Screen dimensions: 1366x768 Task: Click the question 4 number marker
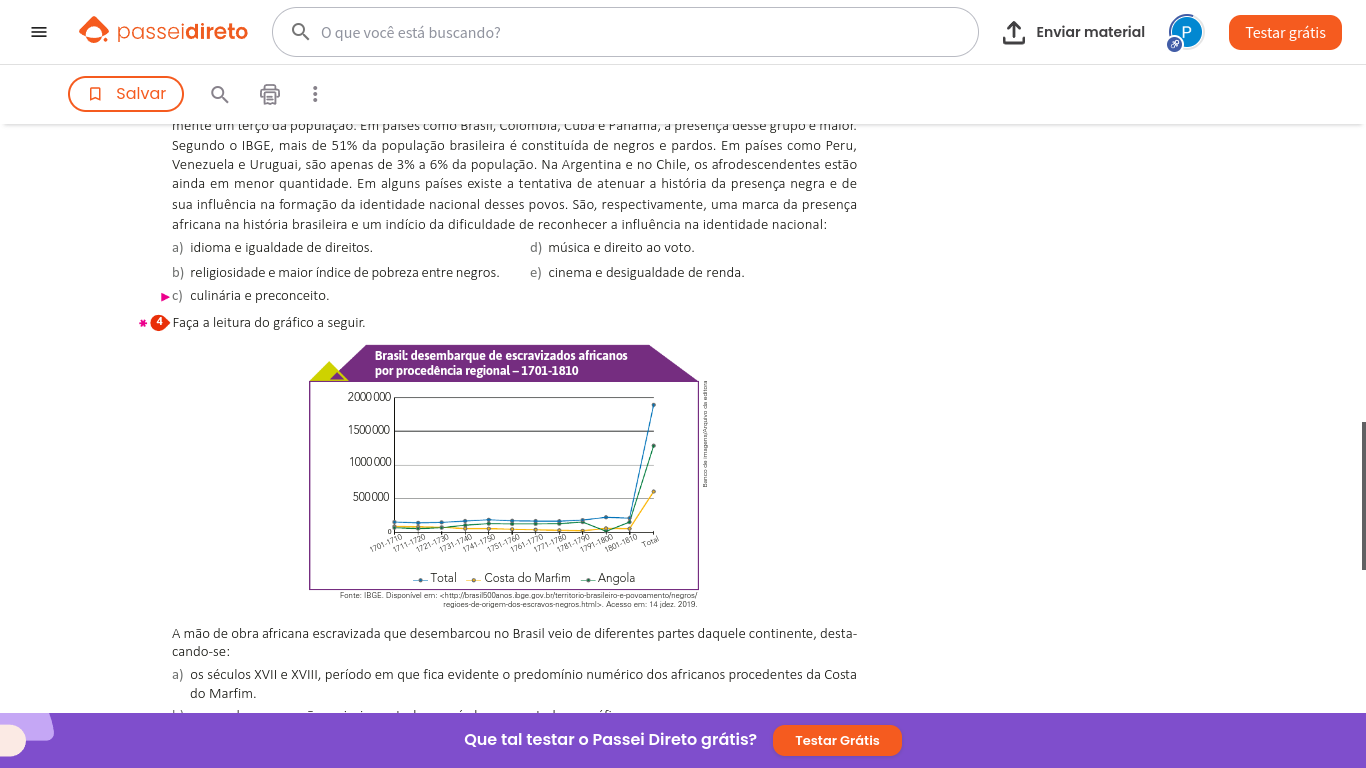coord(158,322)
